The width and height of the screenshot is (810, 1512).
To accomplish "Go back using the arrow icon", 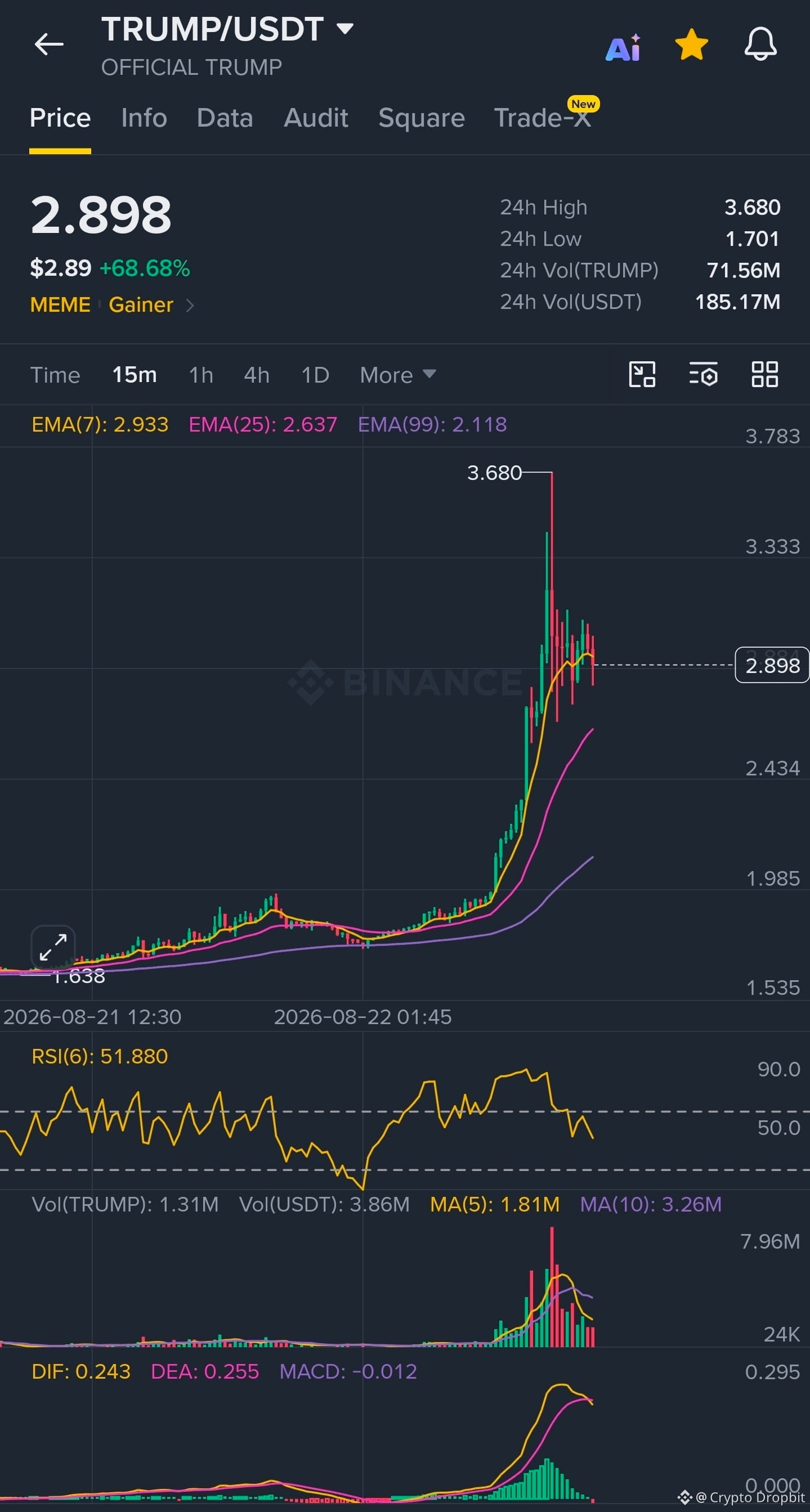I will [x=49, y=44].
